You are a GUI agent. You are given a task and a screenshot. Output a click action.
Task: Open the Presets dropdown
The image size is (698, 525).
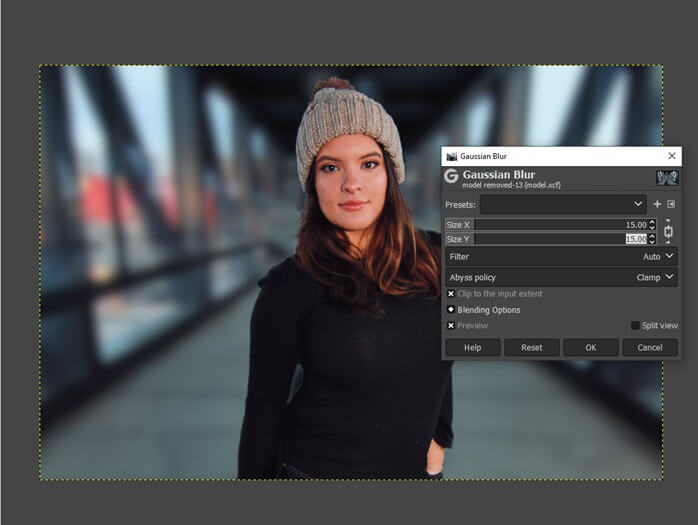pyautogui.click(x=562, y=204)
